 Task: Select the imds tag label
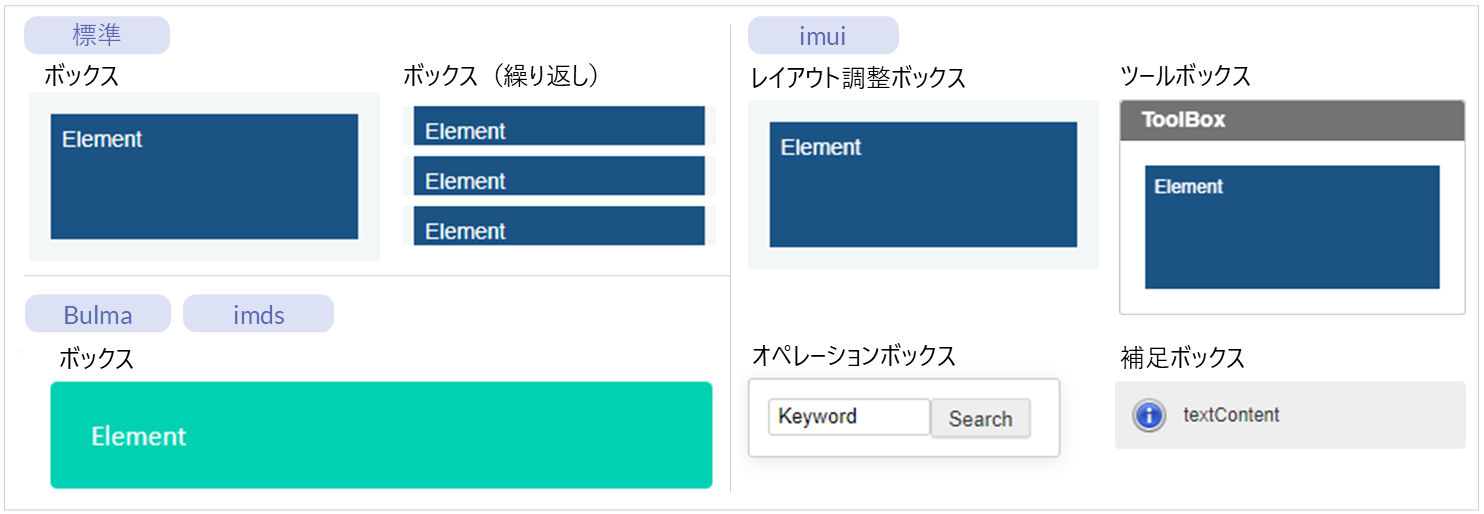(258, 315)
